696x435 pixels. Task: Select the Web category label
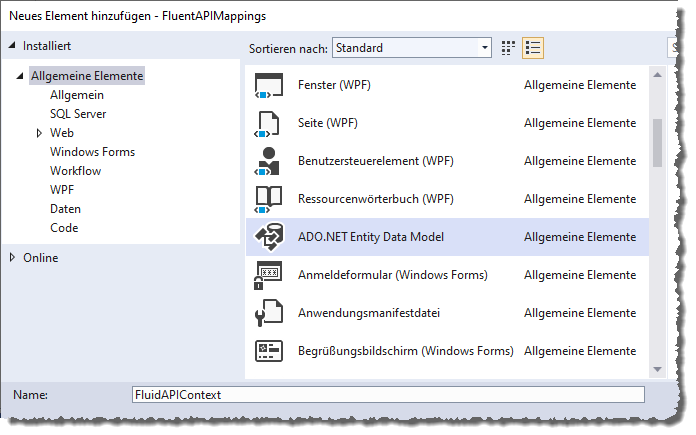coord(62,133)
